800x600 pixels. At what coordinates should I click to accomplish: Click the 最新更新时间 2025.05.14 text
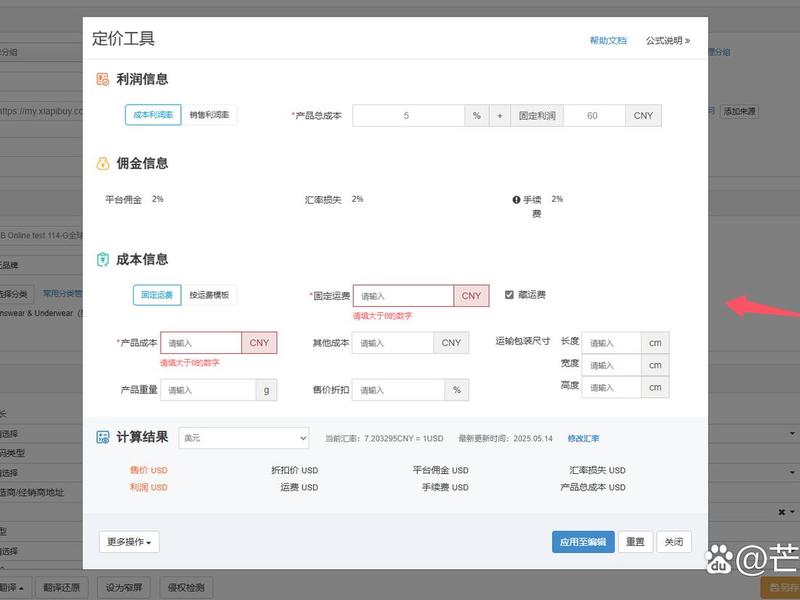pyautogui.click(x=505, y=438)
